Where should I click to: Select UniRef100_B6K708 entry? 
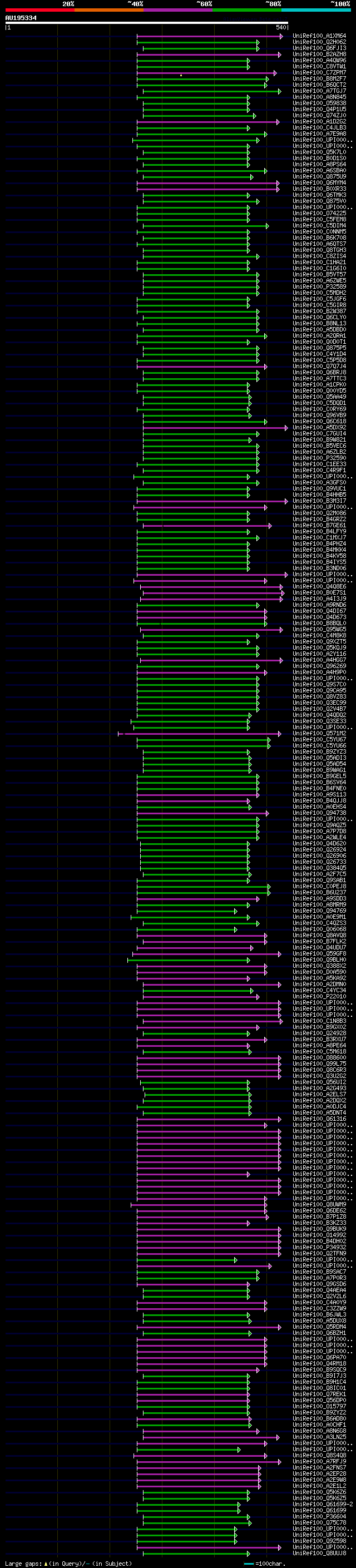click(x=319, y=238)
